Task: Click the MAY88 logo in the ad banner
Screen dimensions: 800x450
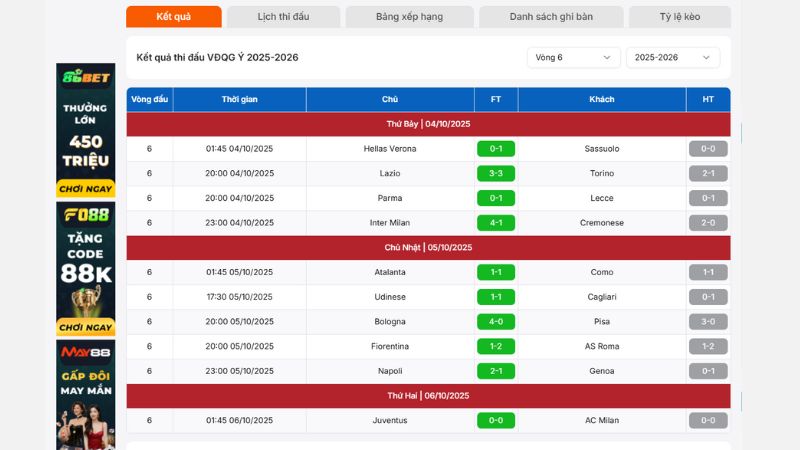Action: [86, 352]
